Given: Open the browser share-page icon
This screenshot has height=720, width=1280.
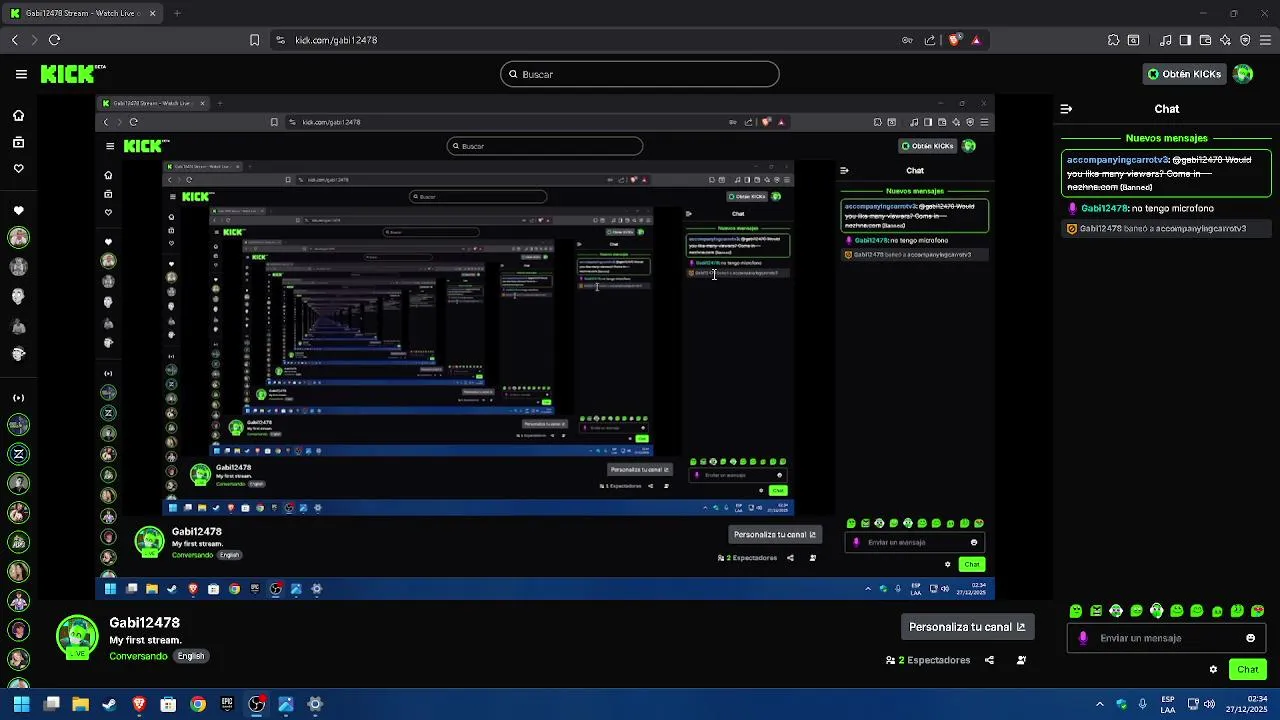Looking at the screenshot, I should (930, 40).
